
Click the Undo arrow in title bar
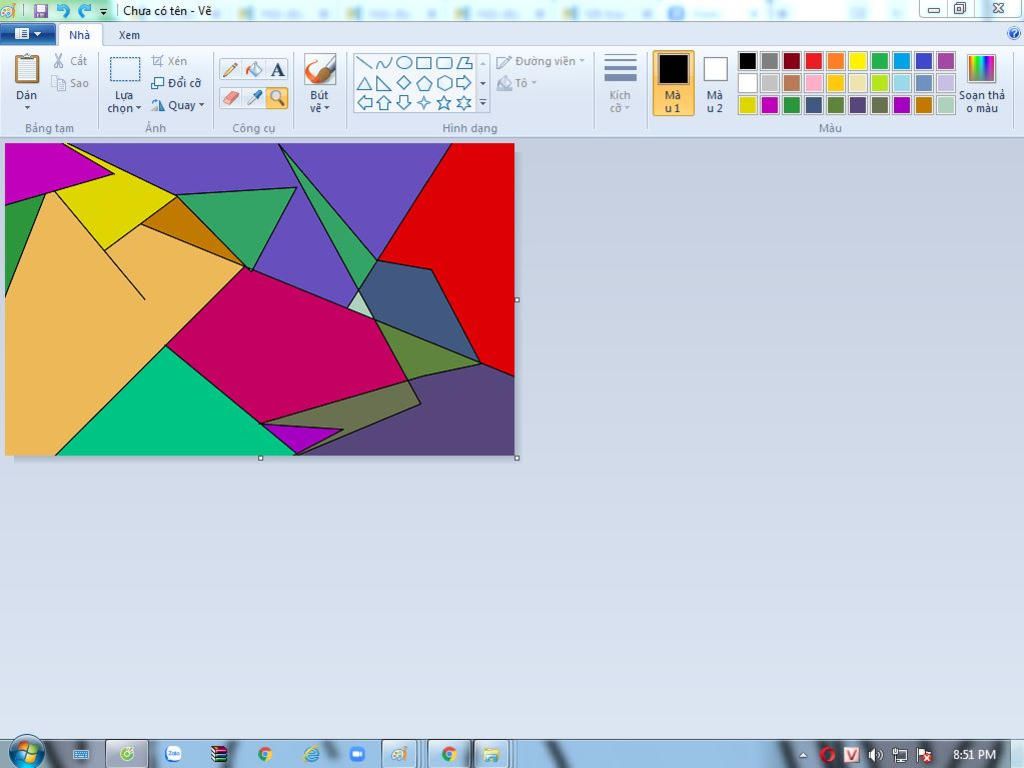tap(63, 10)
